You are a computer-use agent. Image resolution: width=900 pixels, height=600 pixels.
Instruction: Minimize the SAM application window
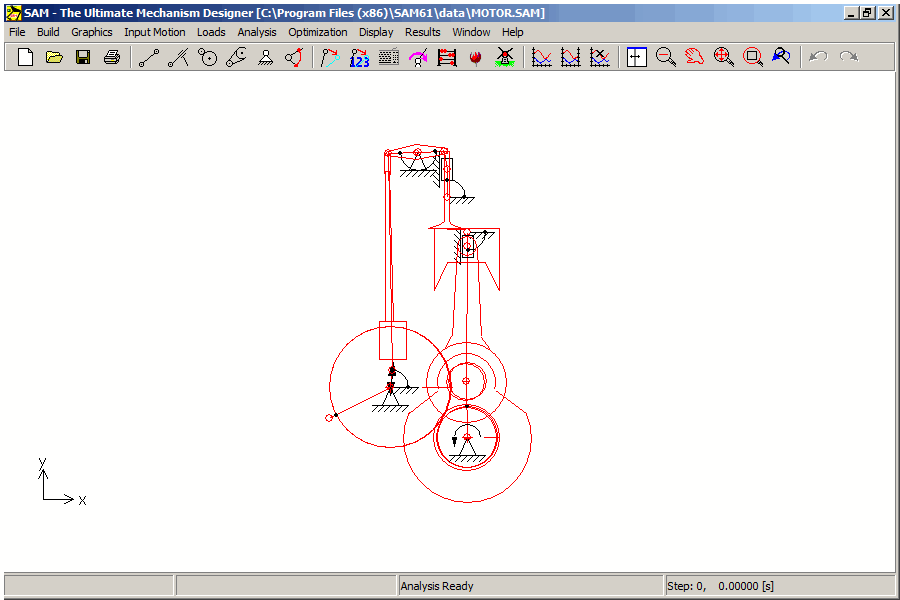tap(852, 13)
